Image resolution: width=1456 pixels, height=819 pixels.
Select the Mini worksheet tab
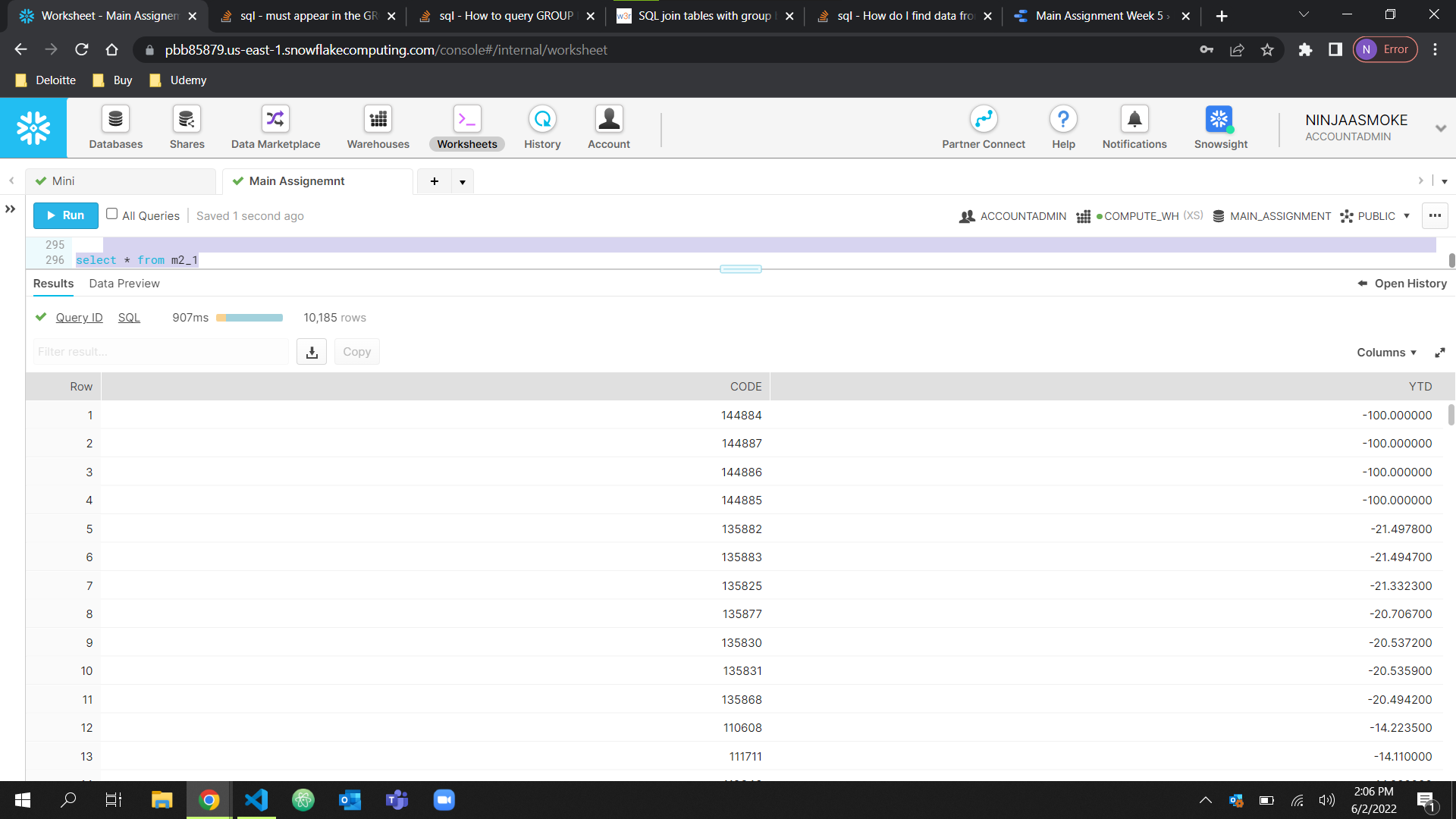(x=63, y=180)
